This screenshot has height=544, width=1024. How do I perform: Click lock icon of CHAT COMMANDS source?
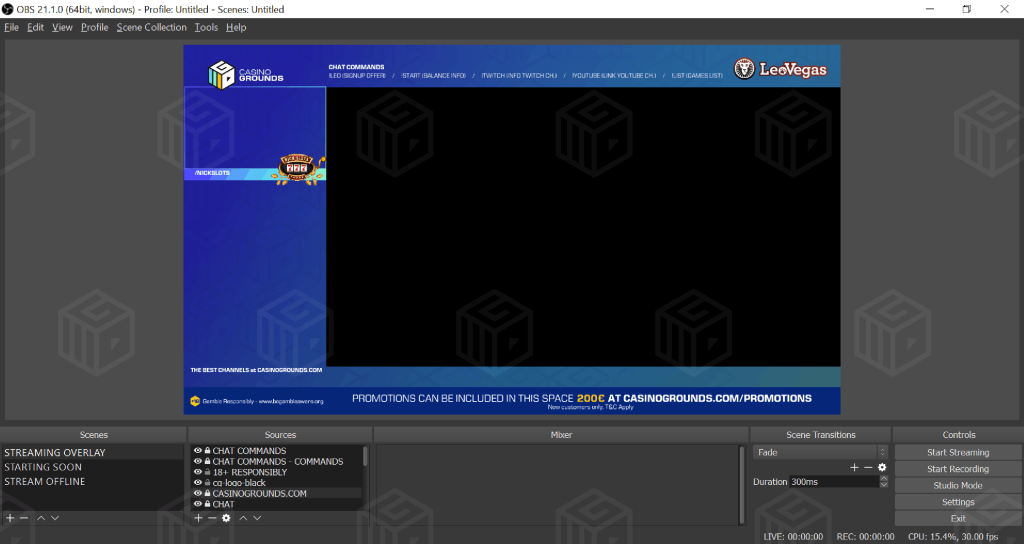tap(207, 451)
